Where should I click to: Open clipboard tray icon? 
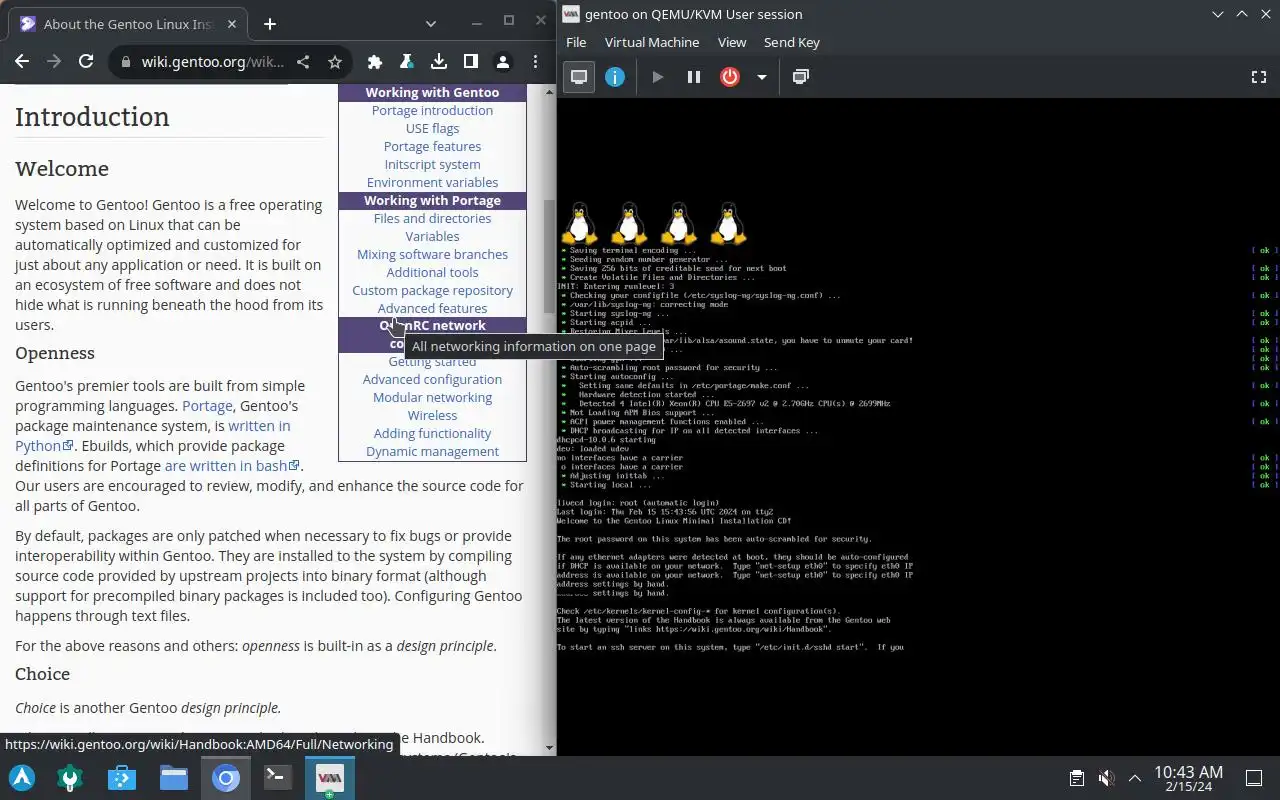point(1076,778)
